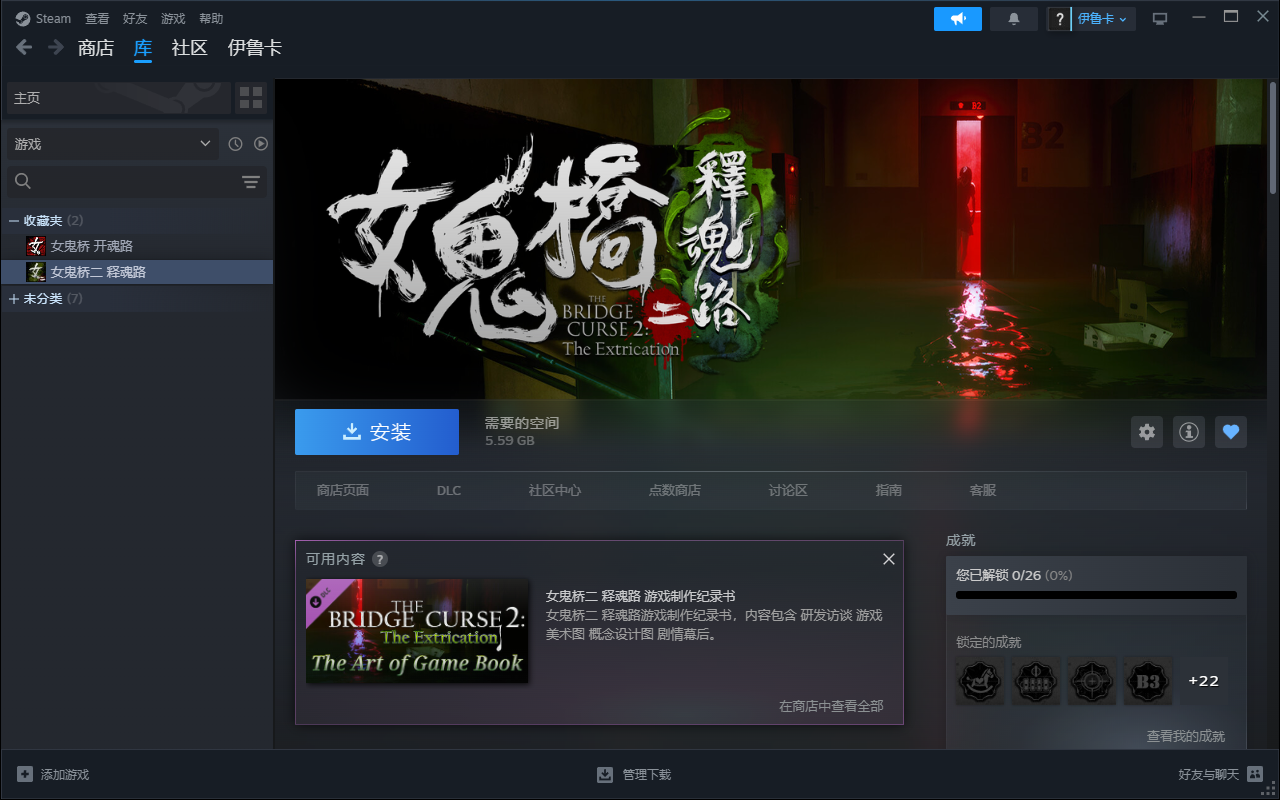The height and width of the screenshot is (800, 1280).
Task: Collapse the 收藏夹 category
Action: [14, 220]
